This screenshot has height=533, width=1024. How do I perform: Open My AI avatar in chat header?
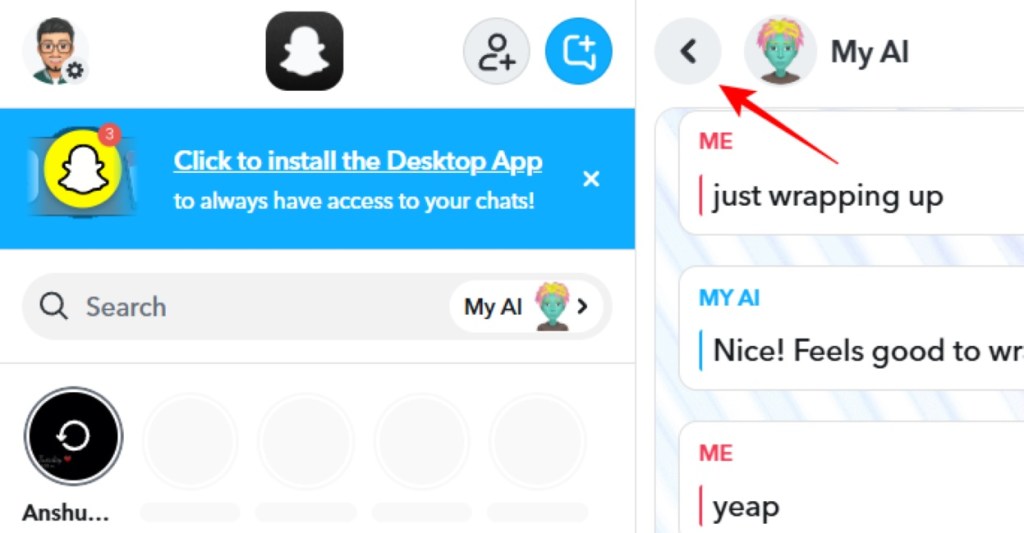click(780, 51)
